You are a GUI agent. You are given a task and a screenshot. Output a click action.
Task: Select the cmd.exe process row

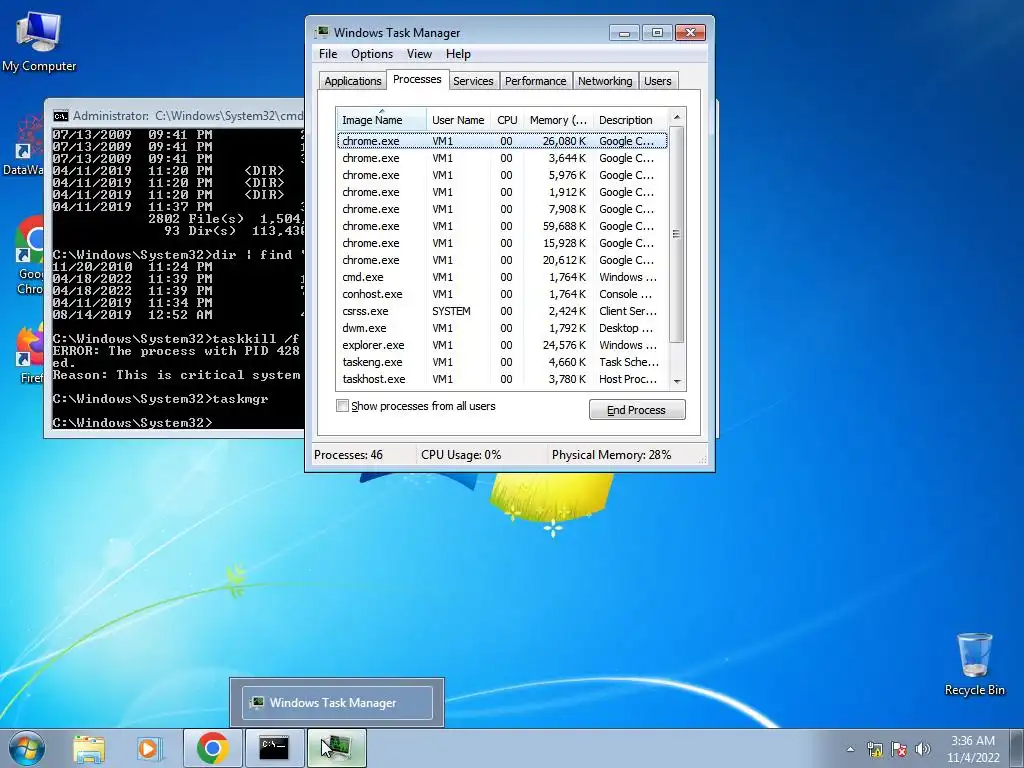pyautogui.click(x=502, y=277)
